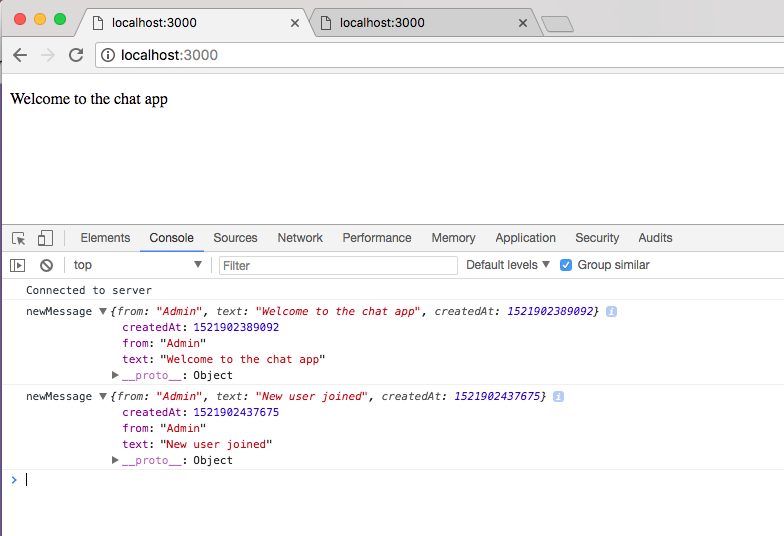Open the Elements tab
The image size is (784, 536).
[x=105, y=238]
